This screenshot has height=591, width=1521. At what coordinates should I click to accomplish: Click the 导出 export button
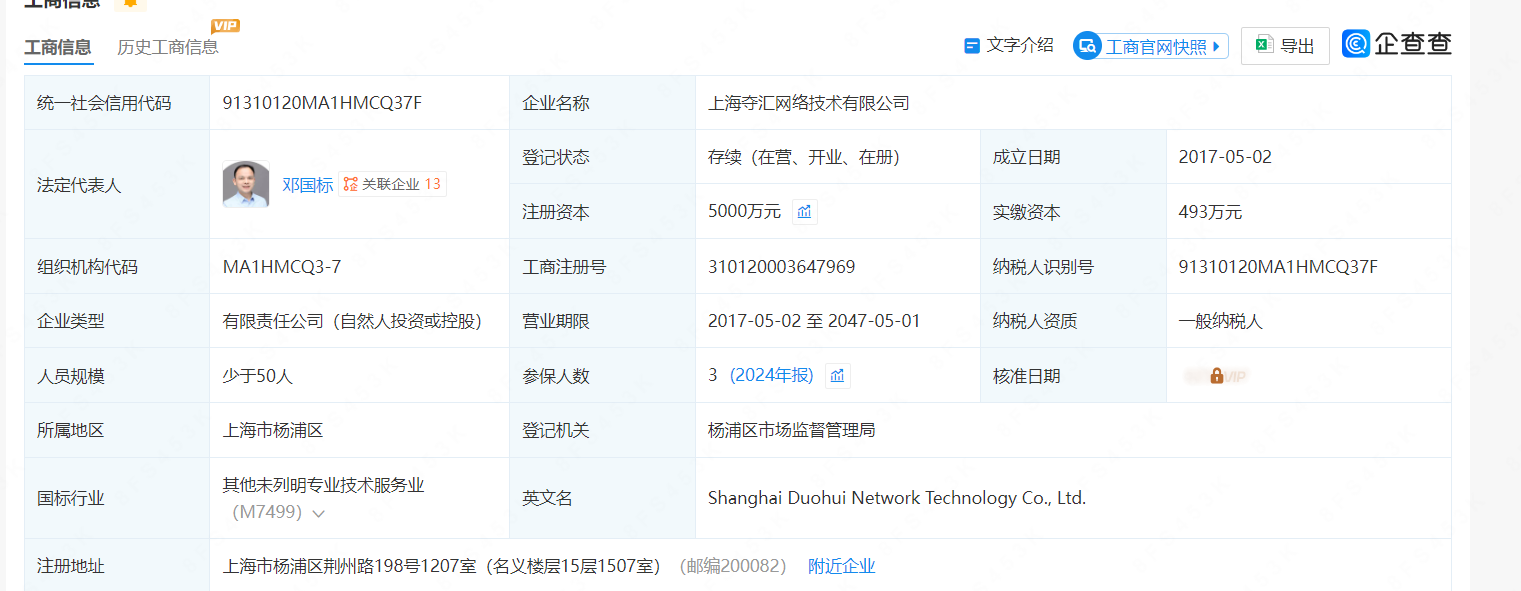[1285, 46]
